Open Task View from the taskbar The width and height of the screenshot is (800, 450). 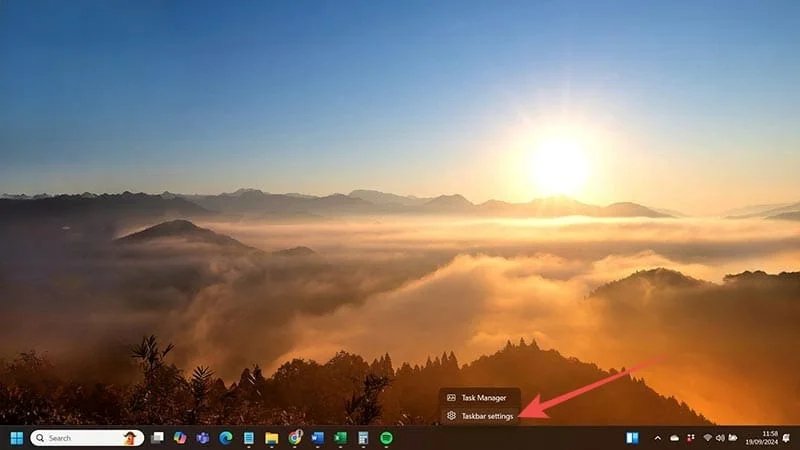158,438
